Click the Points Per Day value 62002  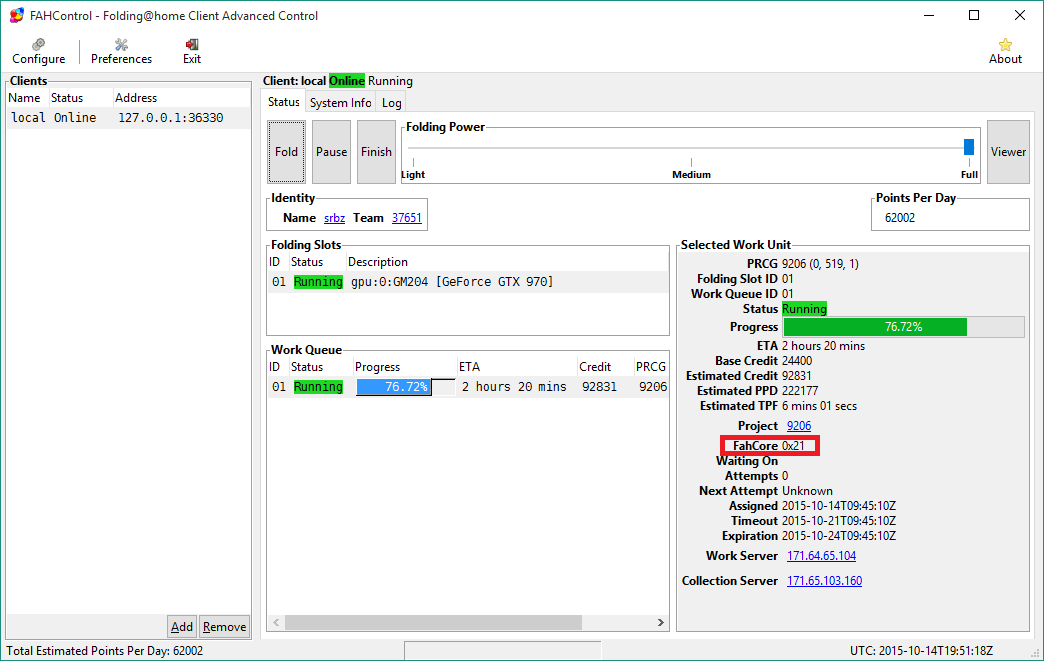[x=900, y=218]
